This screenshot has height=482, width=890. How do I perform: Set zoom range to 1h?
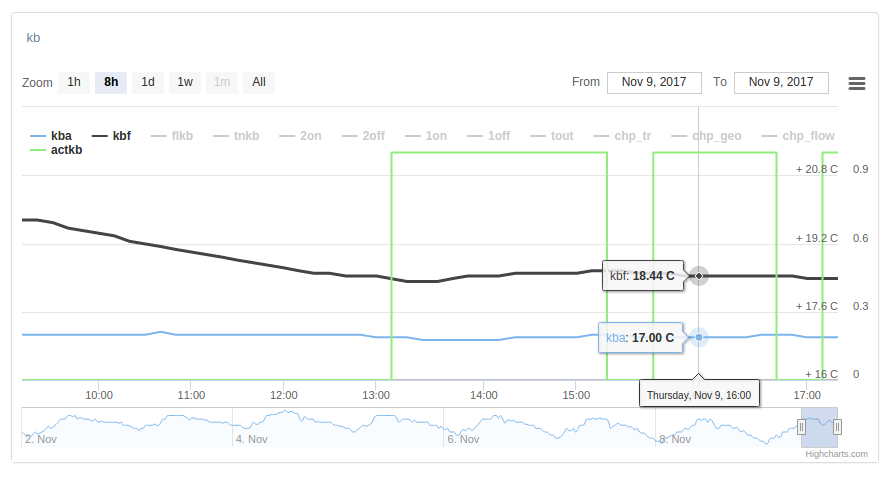74,82
